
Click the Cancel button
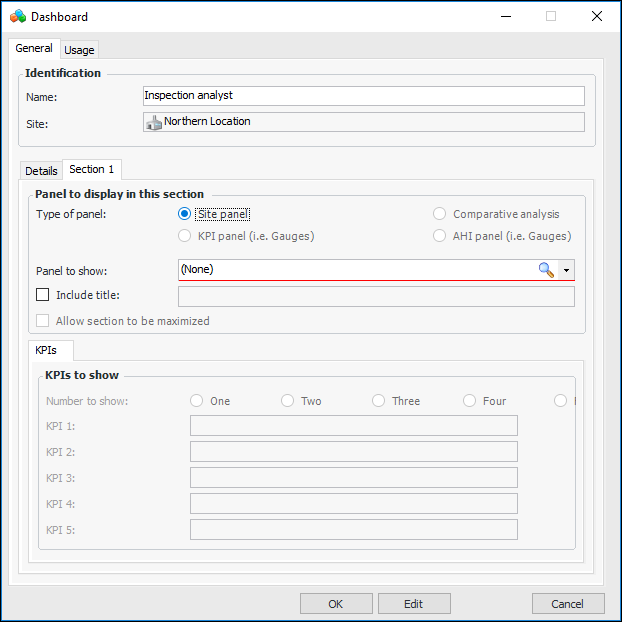click(568, 604)
